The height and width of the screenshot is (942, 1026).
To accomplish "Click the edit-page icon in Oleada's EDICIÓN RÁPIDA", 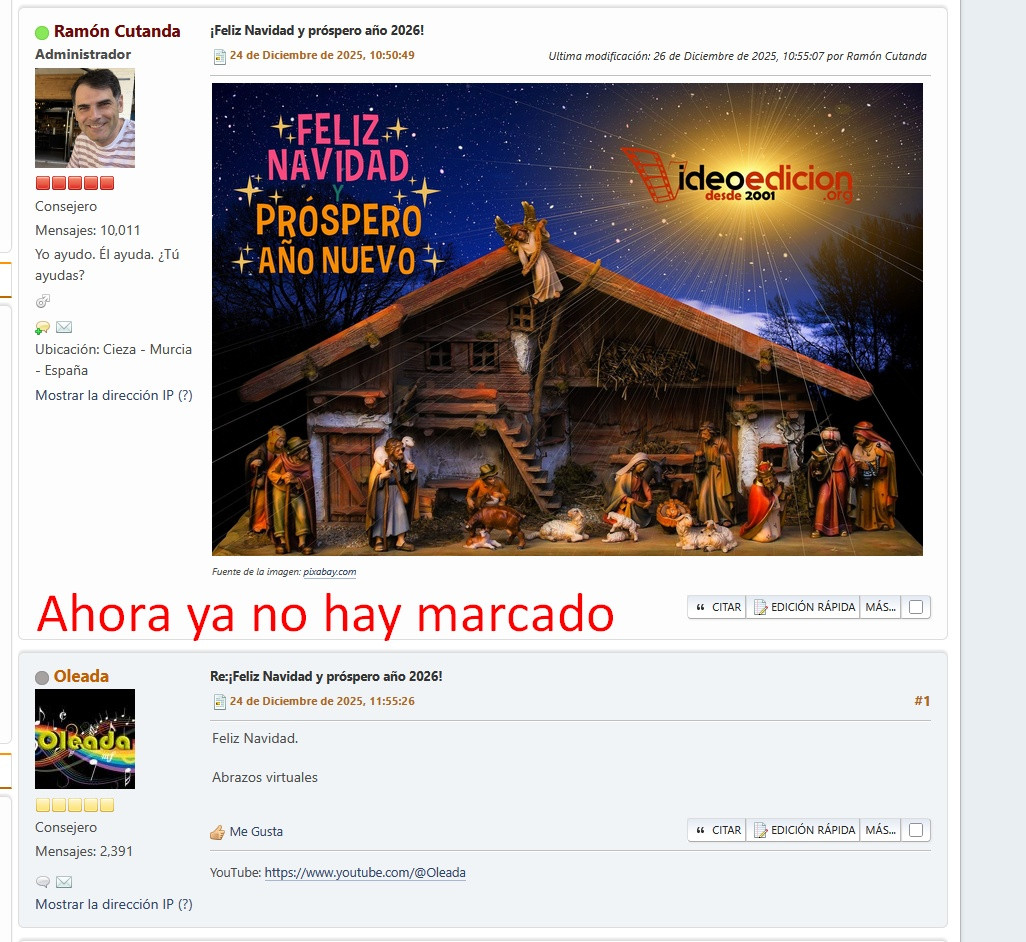I will (760, 830).
